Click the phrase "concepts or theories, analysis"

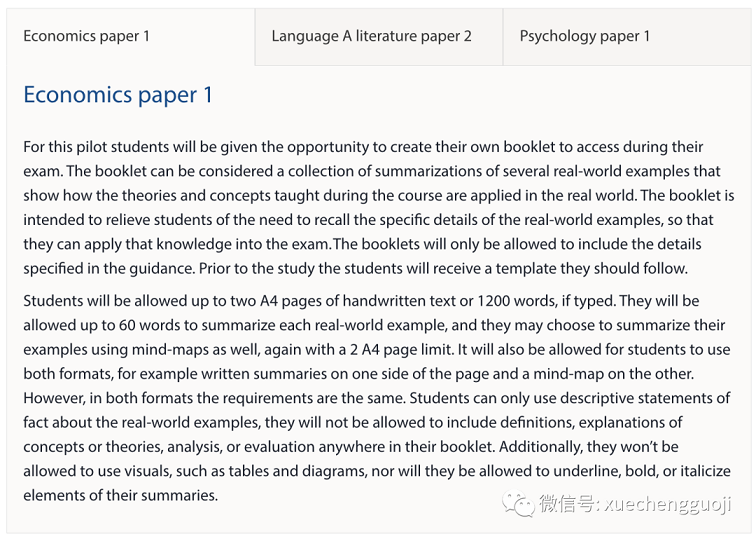point(122,447)
